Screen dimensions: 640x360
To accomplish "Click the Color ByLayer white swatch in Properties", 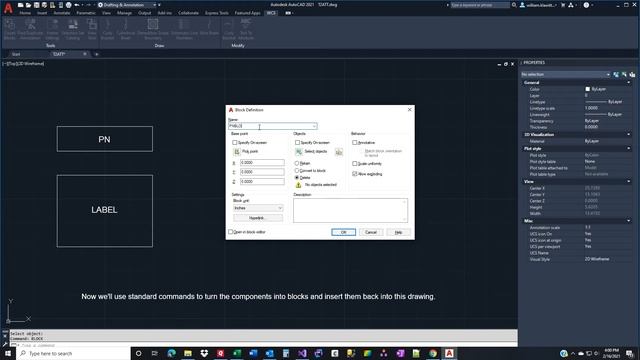I will 588,89.
